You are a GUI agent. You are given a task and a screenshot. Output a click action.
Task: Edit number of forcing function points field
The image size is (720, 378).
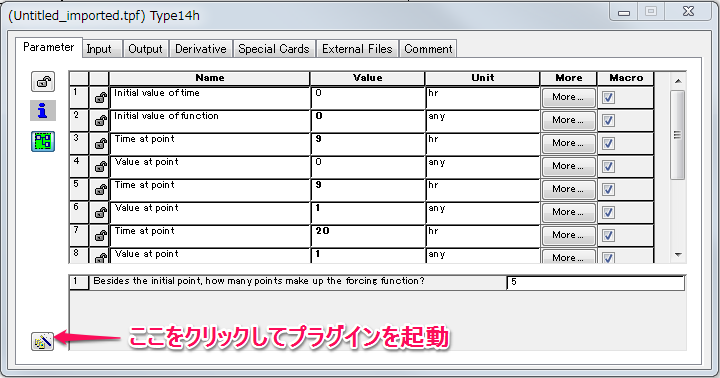(596, 283)
